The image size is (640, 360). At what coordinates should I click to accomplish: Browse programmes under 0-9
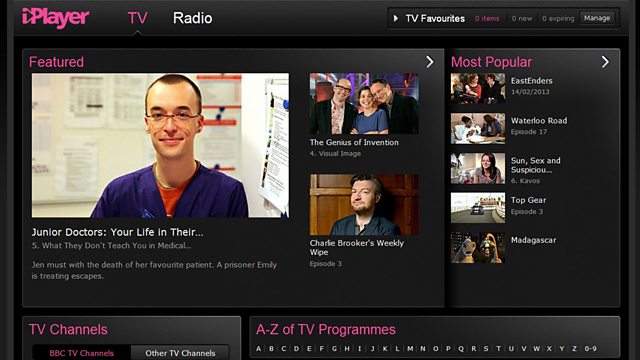click(x=590, y=349)
